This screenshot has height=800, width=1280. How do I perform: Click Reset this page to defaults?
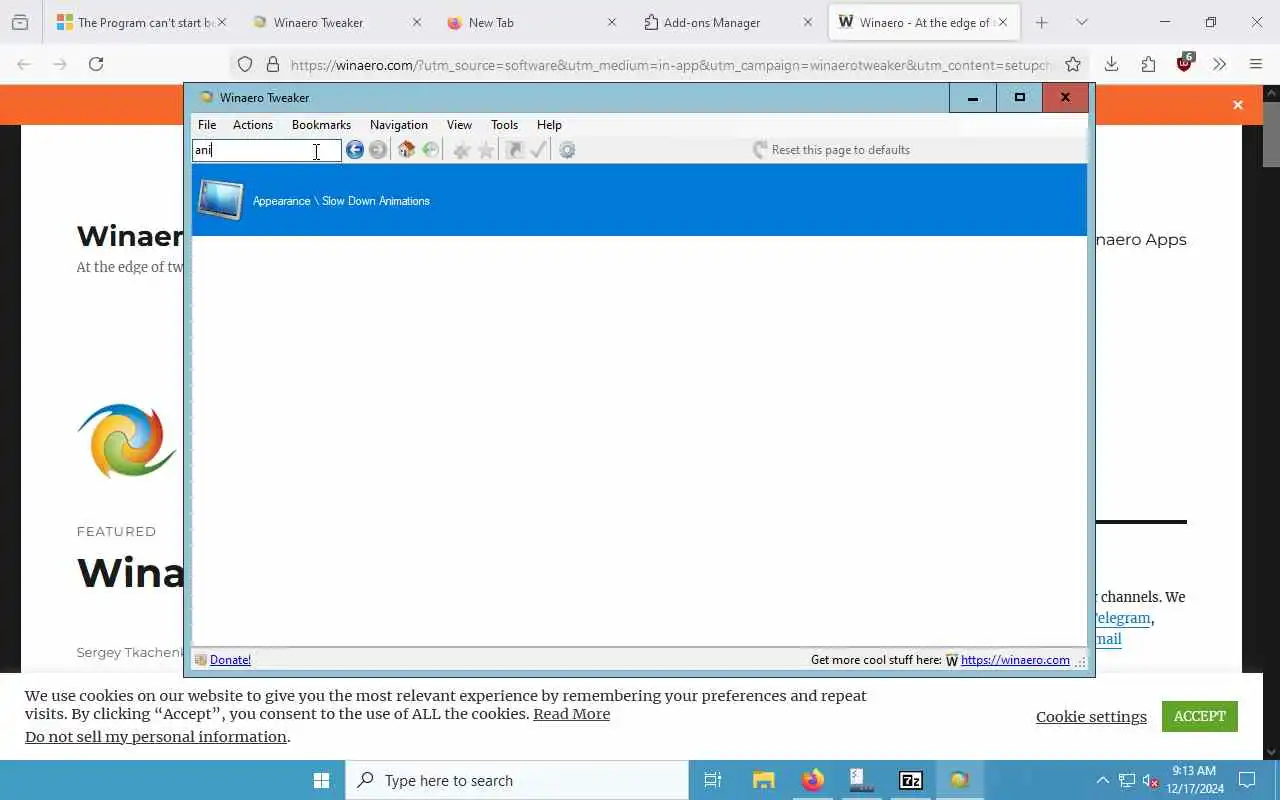click(x=831, y=150)
